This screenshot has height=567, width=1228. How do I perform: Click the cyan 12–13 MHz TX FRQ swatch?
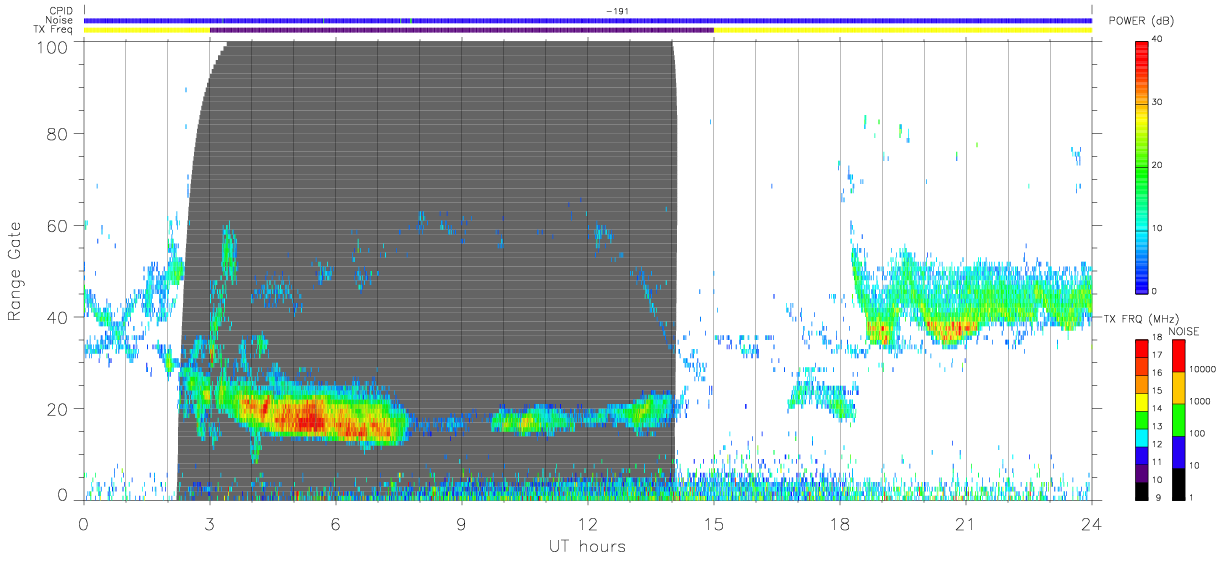click(x=1142, y=438)
